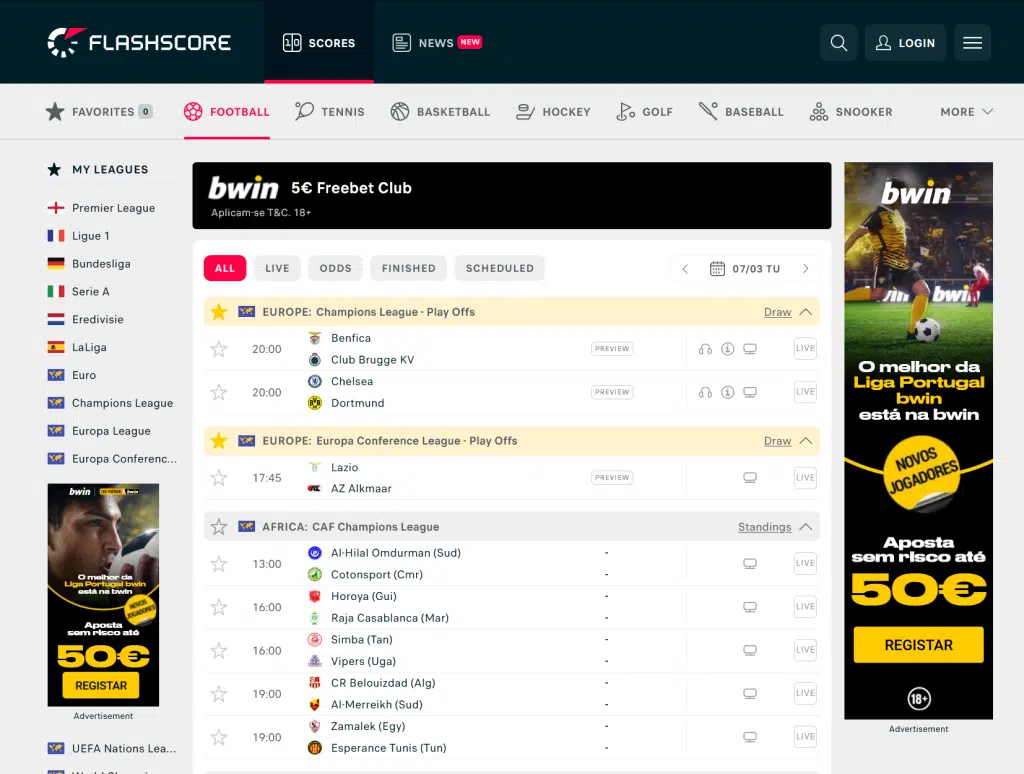Screen dimensions: 1024x774
Task: Filter by Scheduled matches
Action: 500,268
